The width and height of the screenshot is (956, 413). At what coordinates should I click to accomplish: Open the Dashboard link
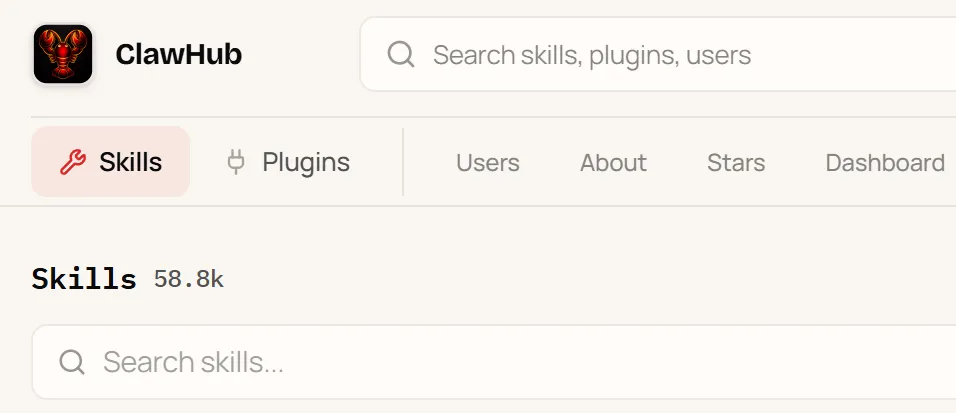(x=885, y=163)
